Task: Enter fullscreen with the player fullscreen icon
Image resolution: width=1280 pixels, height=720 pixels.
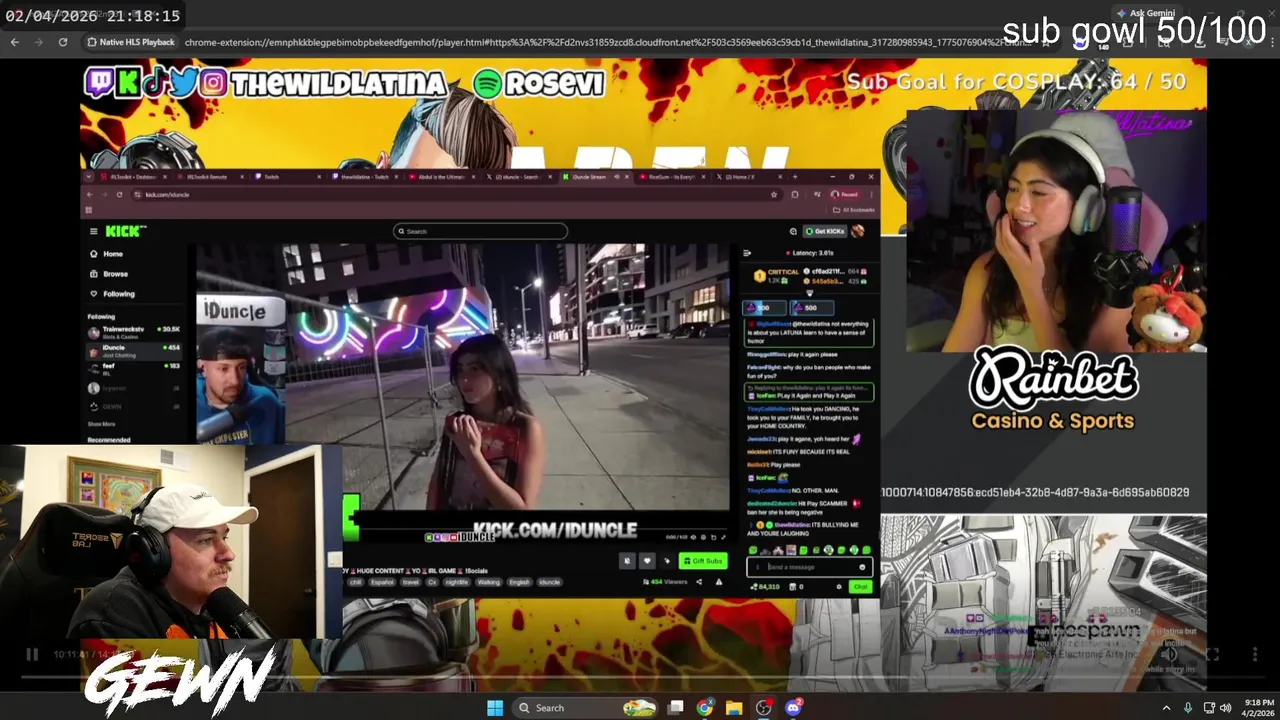Action: coord(1212,654)
